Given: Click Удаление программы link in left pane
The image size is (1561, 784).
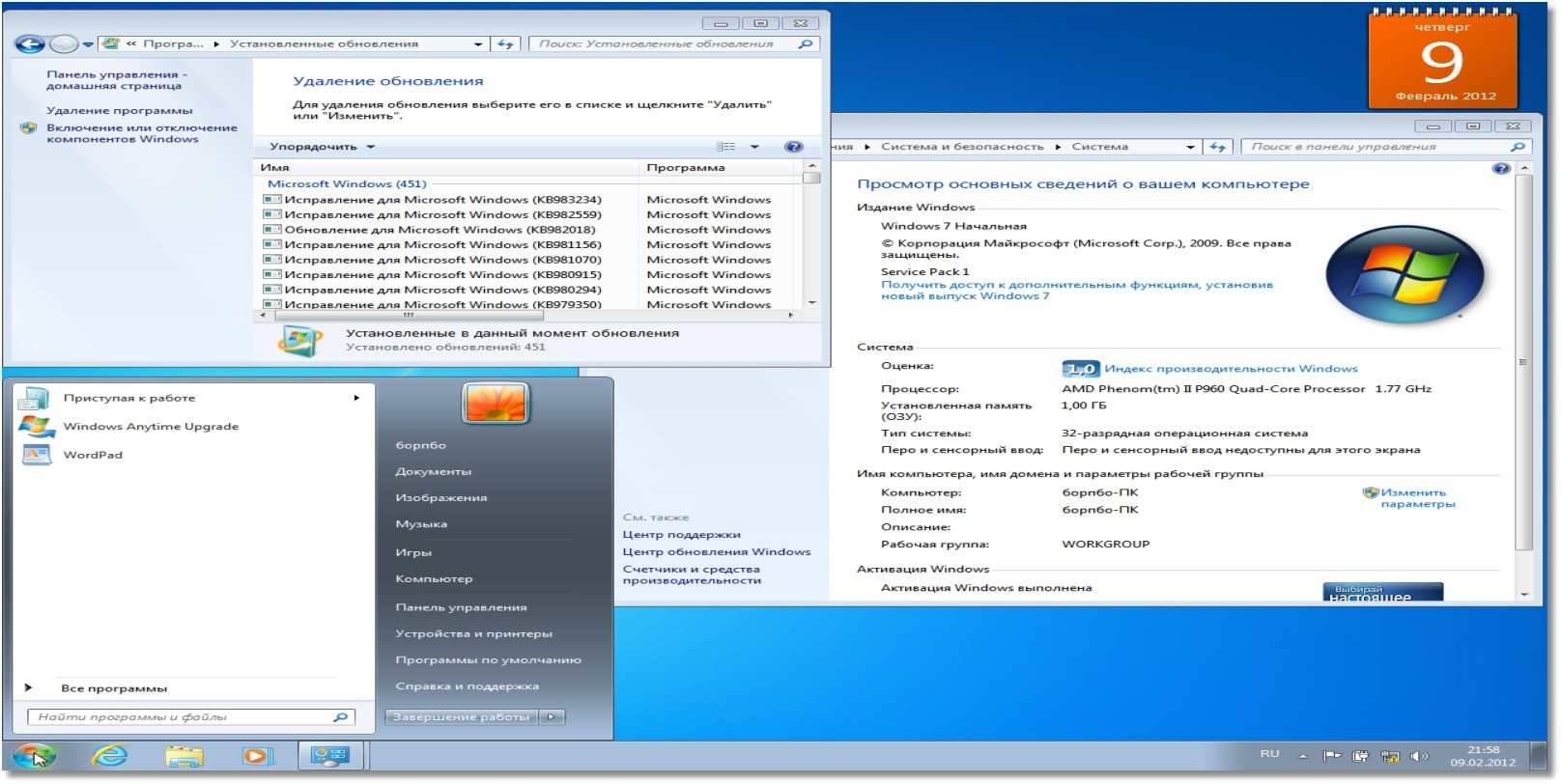Looking at the screenshot, I should 120,111.
